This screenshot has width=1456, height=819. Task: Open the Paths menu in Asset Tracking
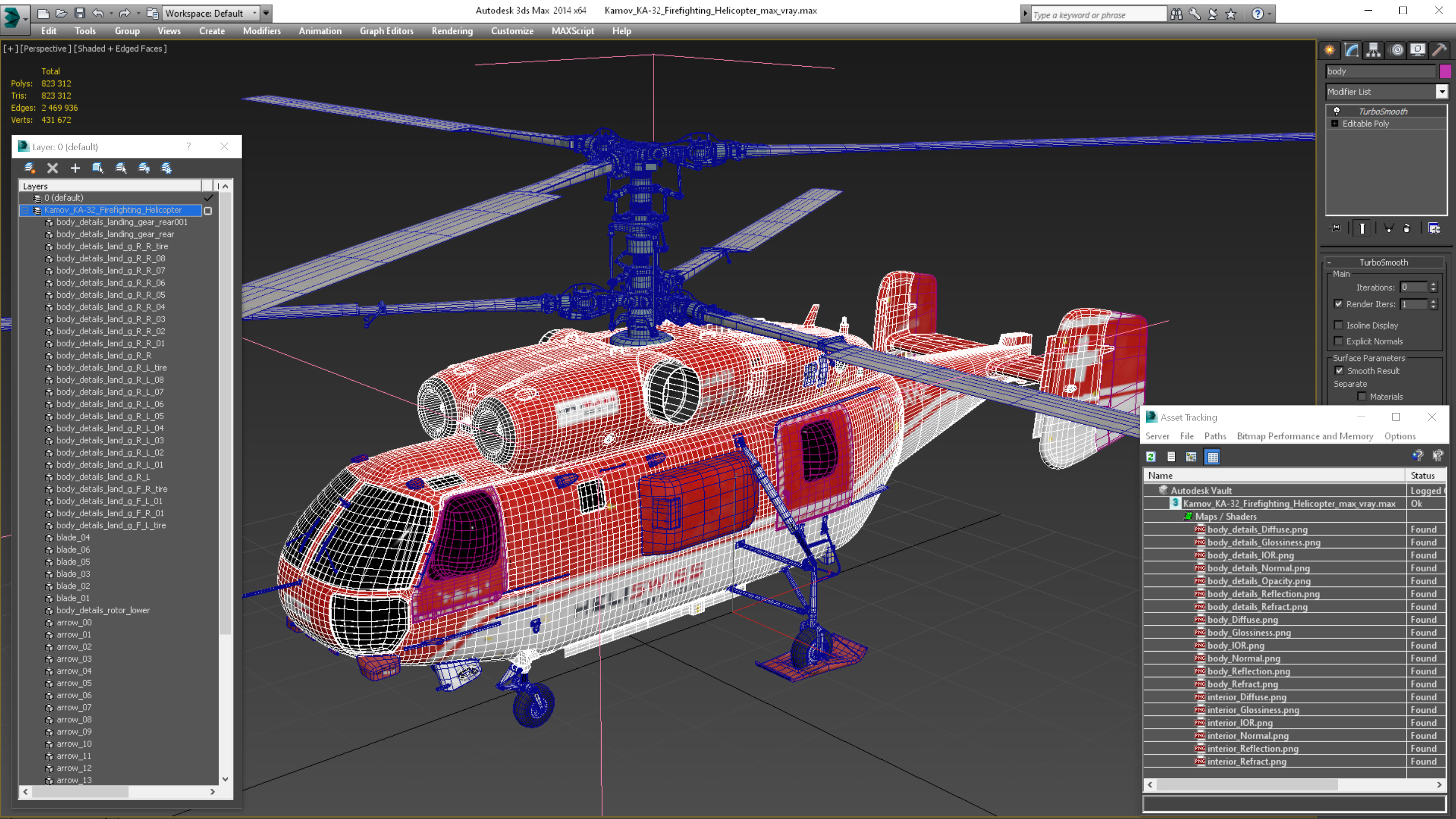point(1215,436)
